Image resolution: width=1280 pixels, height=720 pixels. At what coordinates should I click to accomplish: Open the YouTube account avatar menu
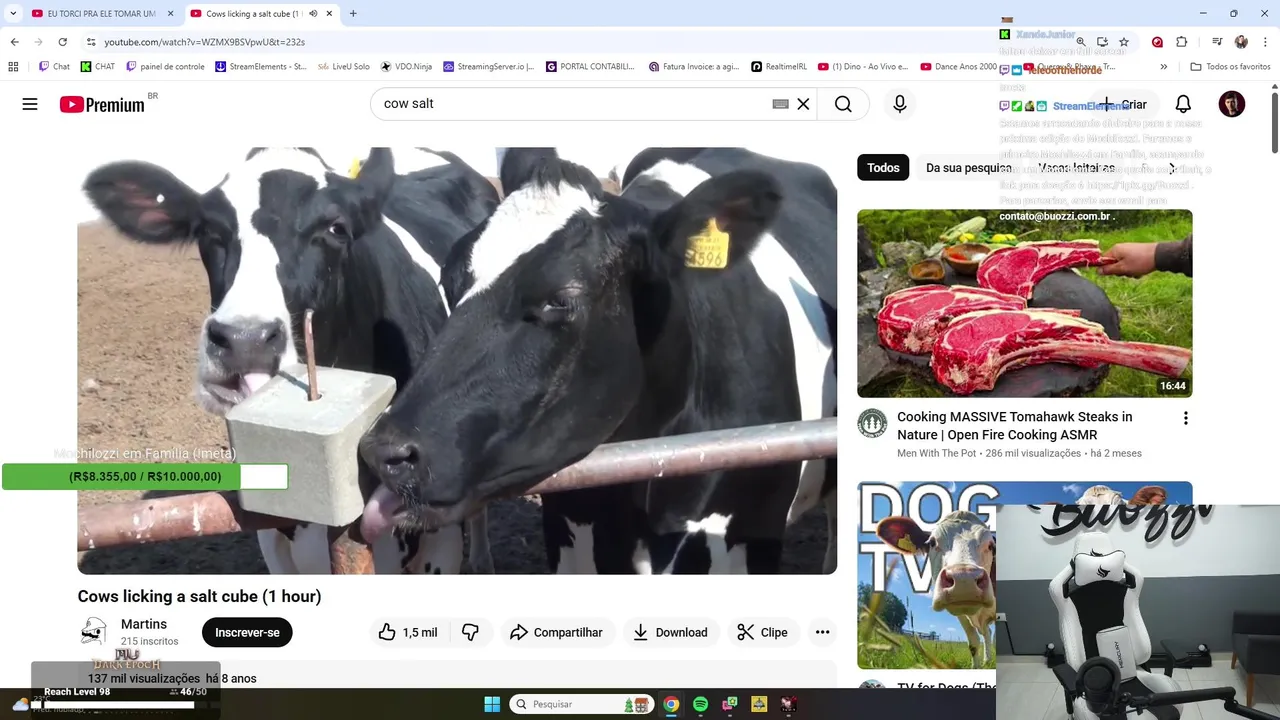pos(1232,104)
